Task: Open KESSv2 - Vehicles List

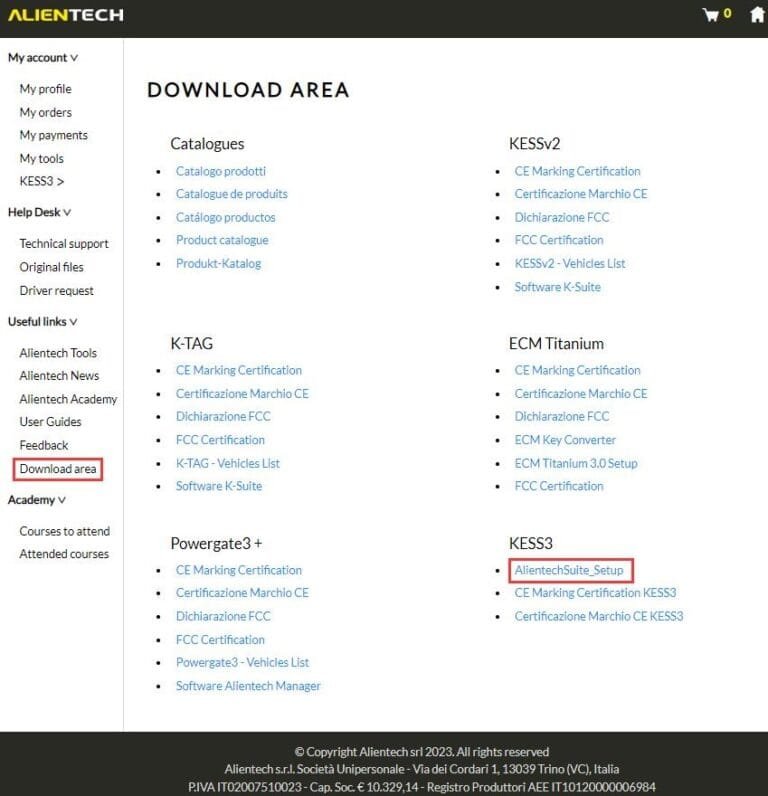Action: 570,263
